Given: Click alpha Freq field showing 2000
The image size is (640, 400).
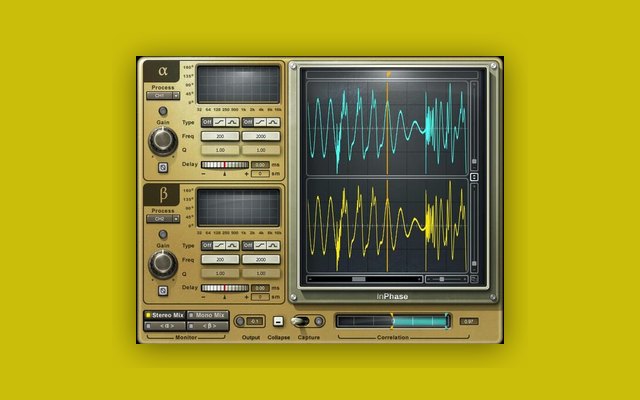Looking at the screenshot, I should tap(261, 136).
